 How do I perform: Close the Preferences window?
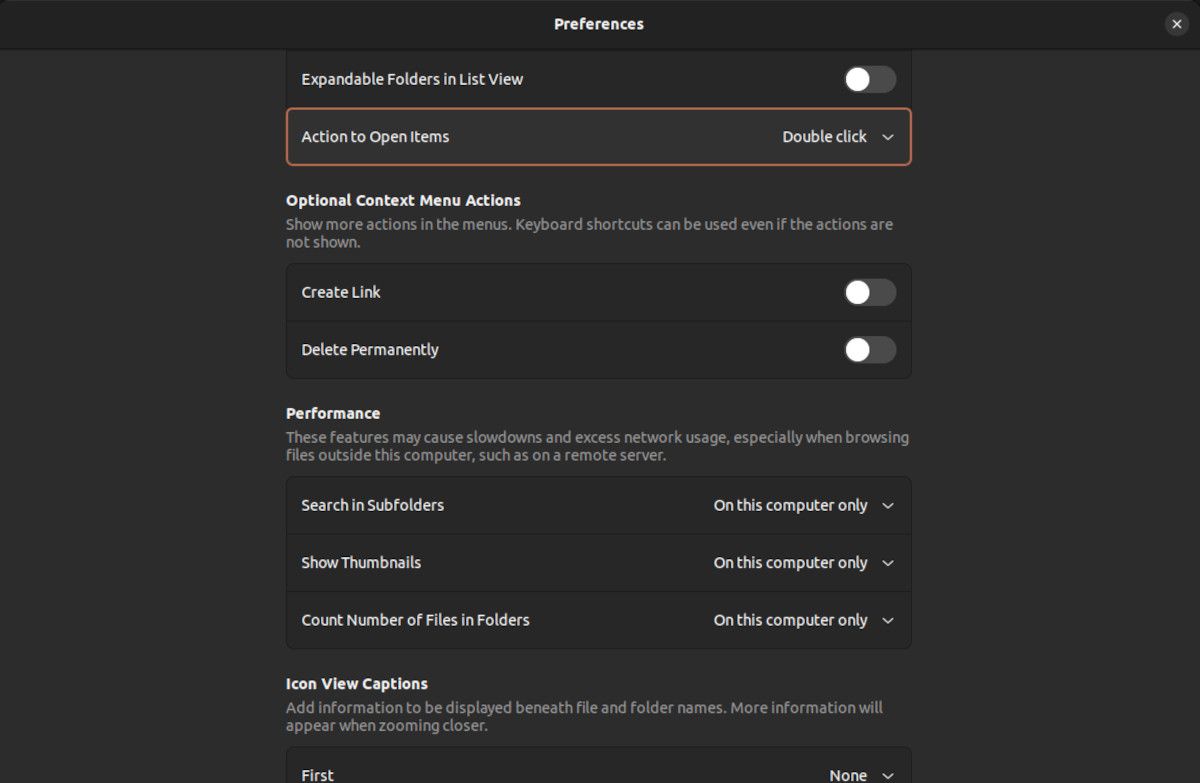pos(1176,24)
